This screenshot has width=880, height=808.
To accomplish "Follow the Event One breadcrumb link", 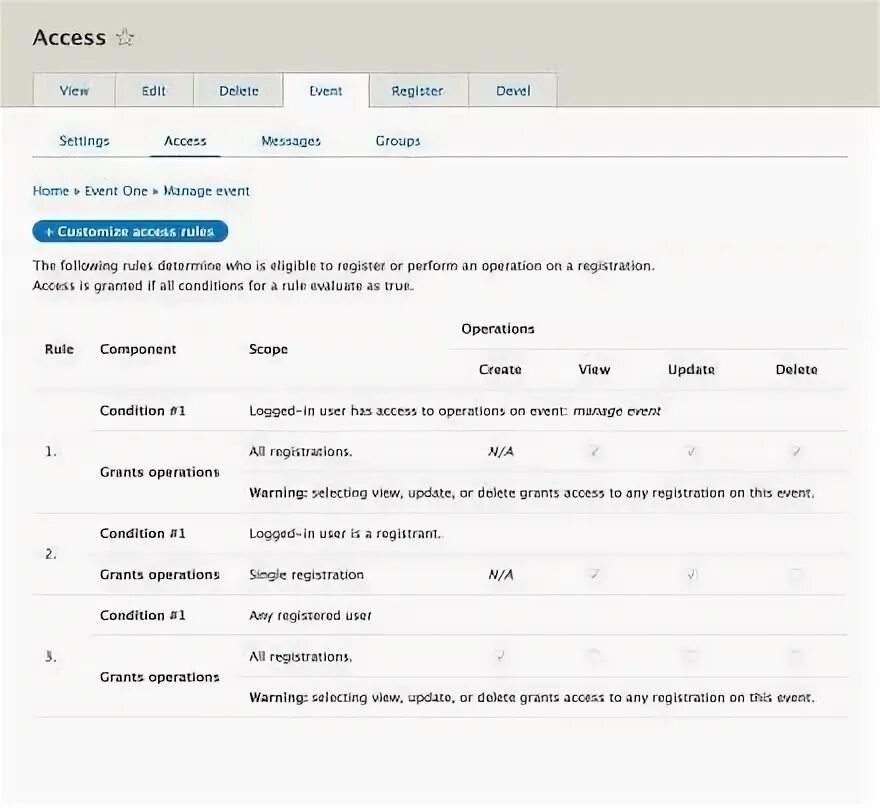I will (x=116, y=191).
